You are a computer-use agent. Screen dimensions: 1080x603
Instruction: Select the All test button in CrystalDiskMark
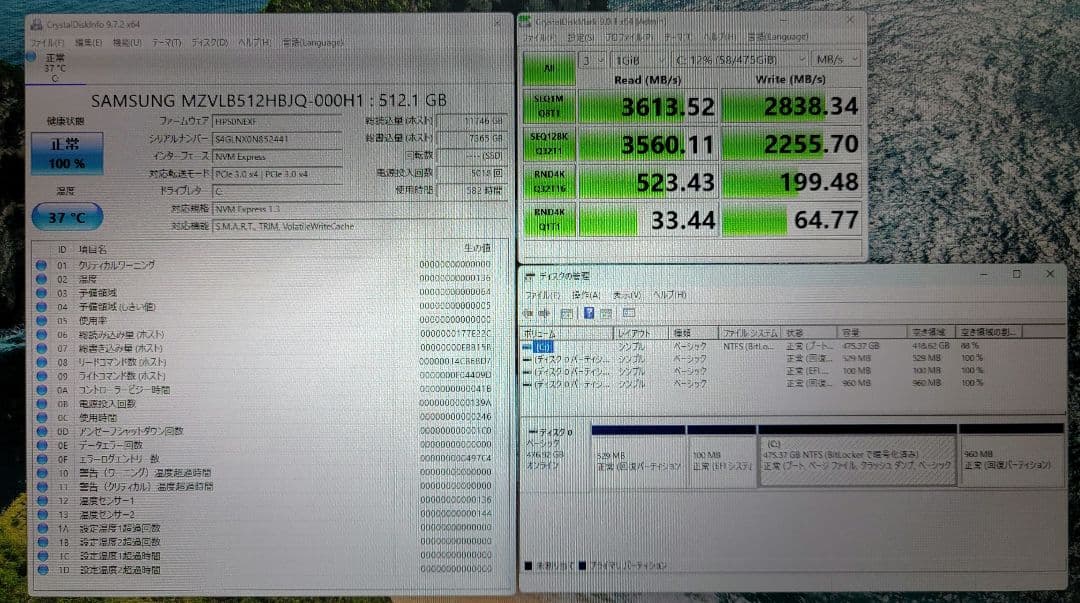coord(547,65)
